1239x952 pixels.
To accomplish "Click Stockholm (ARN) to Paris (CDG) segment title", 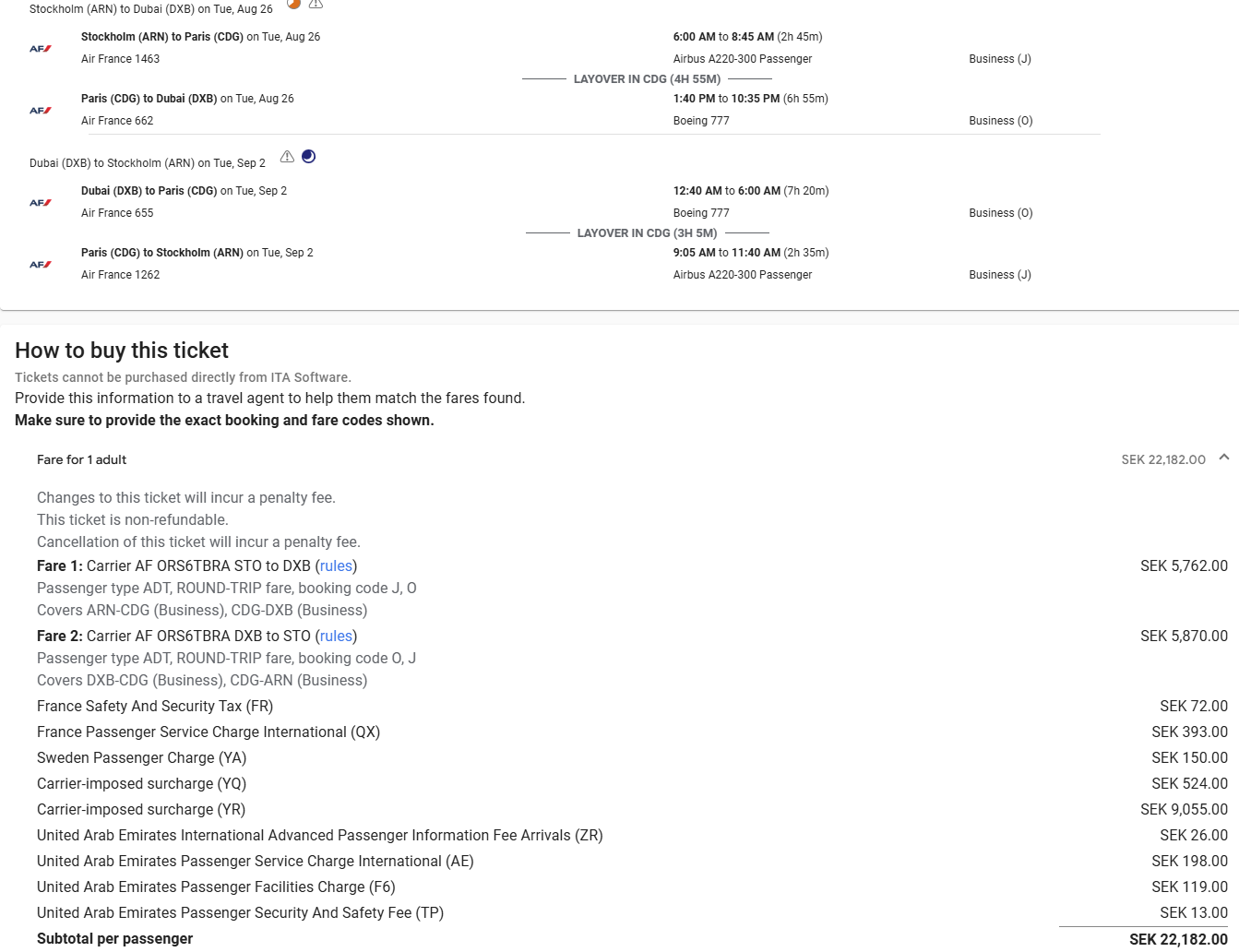I will pos(162,37).
